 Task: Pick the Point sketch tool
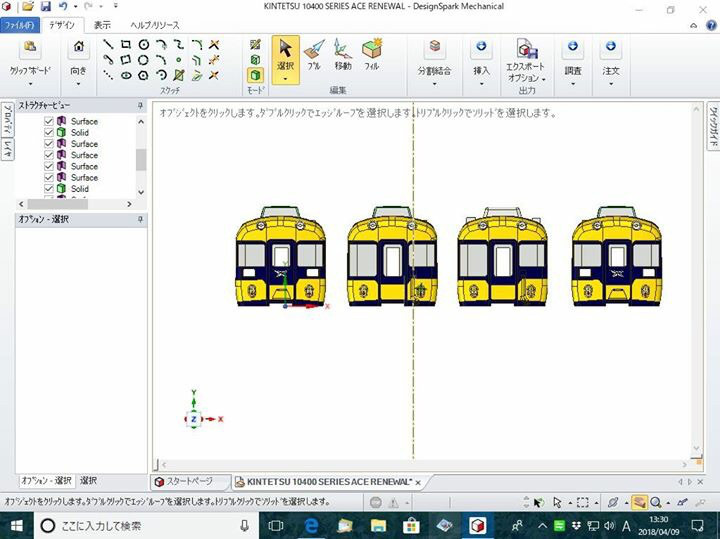179,60
